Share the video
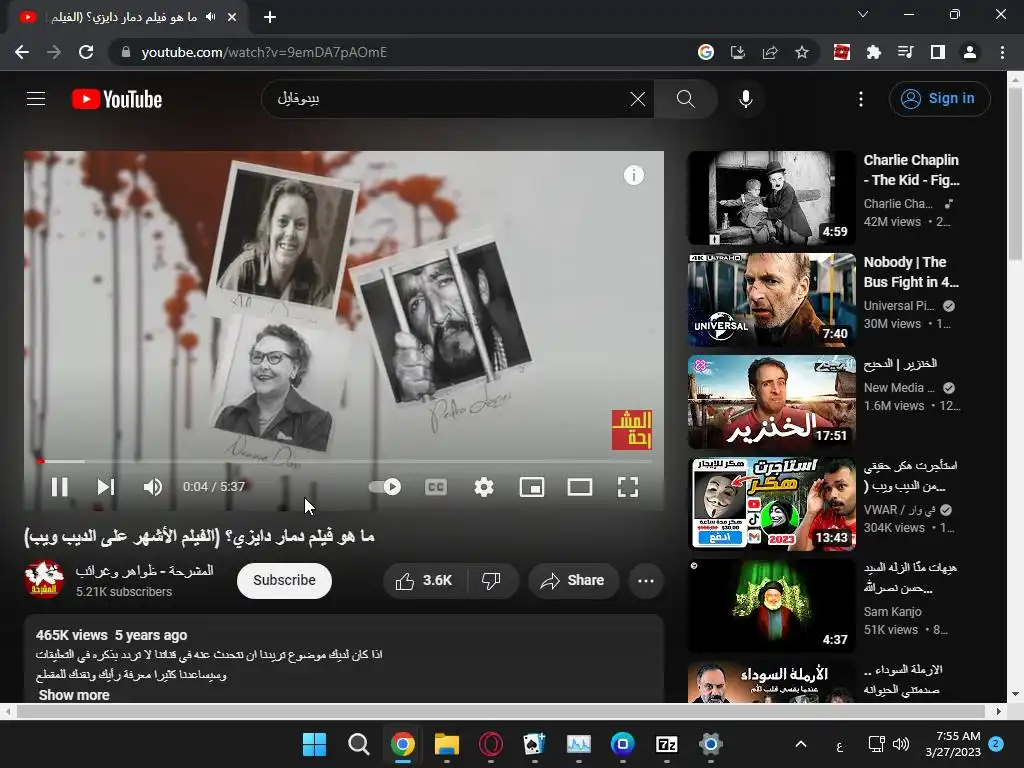This screenshot has width=1024, height=768. coord(573,580)
